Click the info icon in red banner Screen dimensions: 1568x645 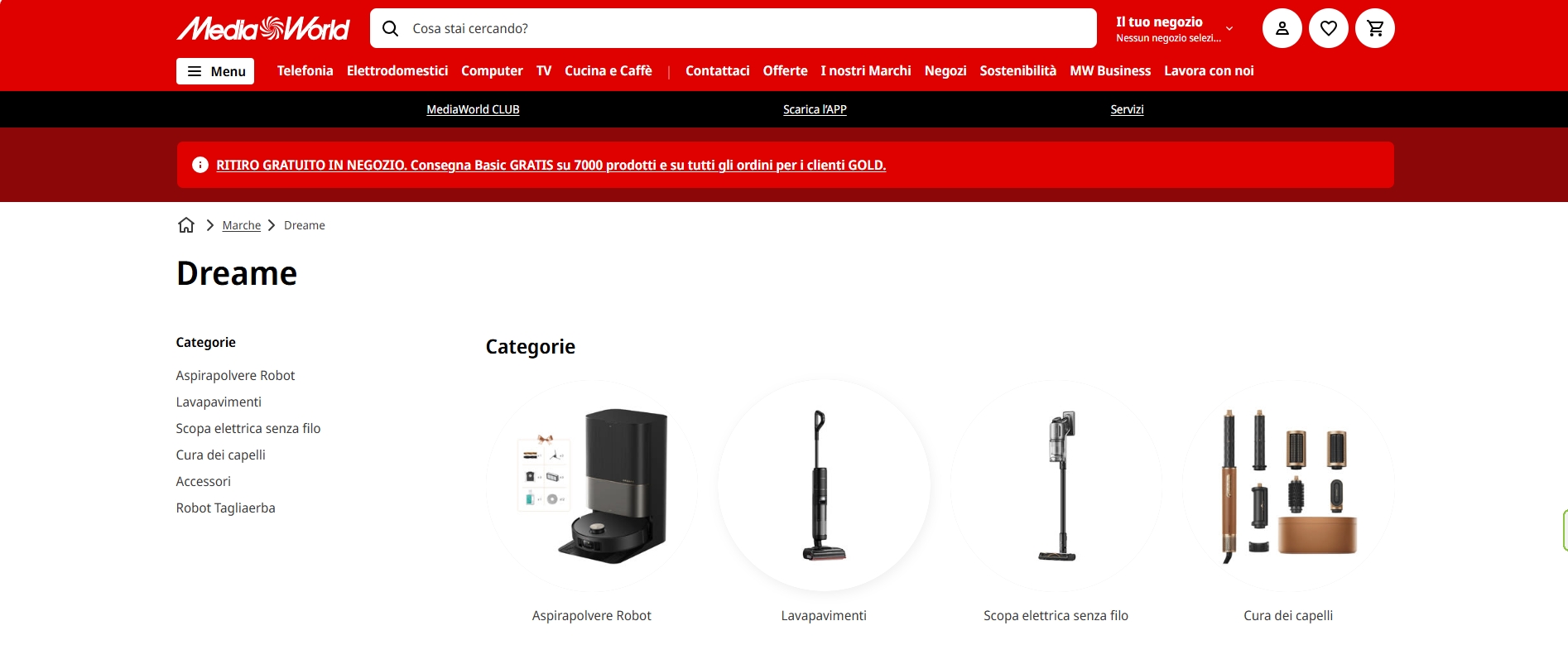coord(200,165)
